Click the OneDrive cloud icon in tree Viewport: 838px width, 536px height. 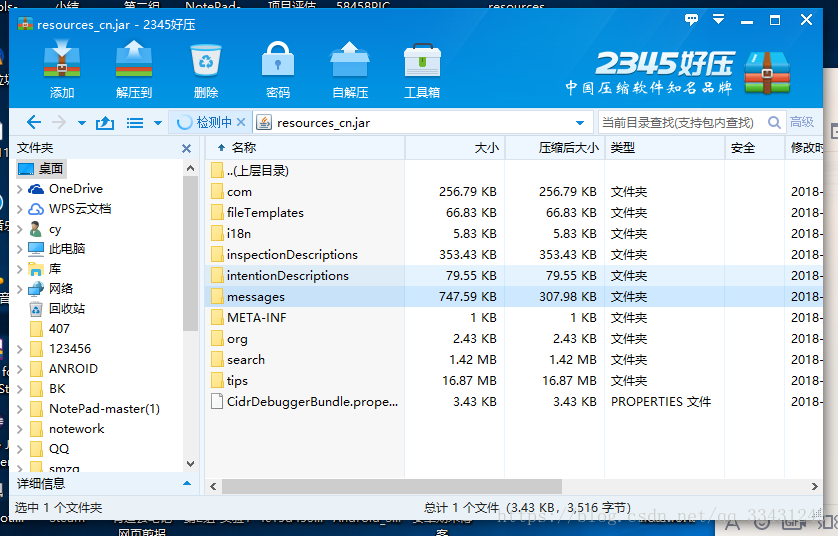click(36, 189)
